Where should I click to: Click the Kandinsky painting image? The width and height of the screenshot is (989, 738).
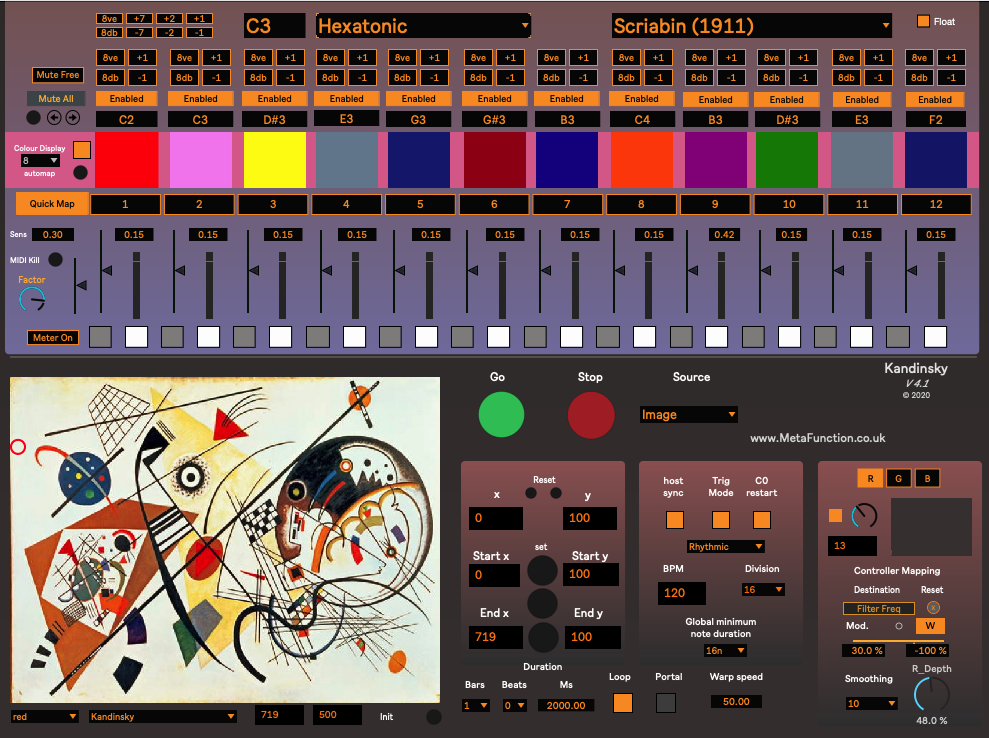coord(225,540)
